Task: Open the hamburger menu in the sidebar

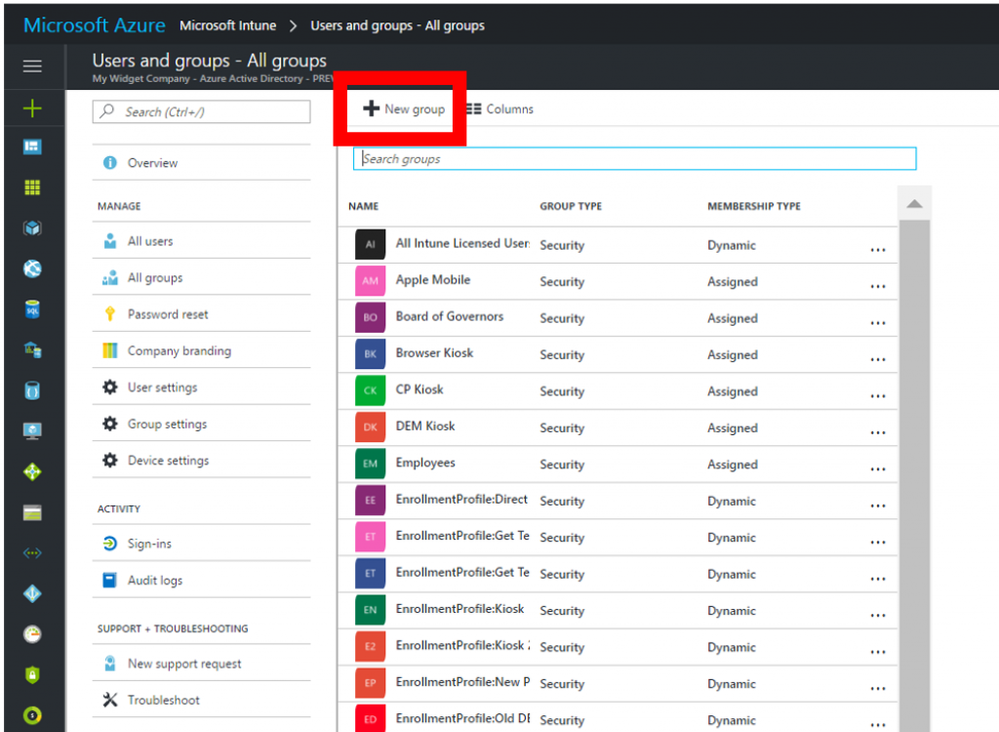Action: pos(32,66)
